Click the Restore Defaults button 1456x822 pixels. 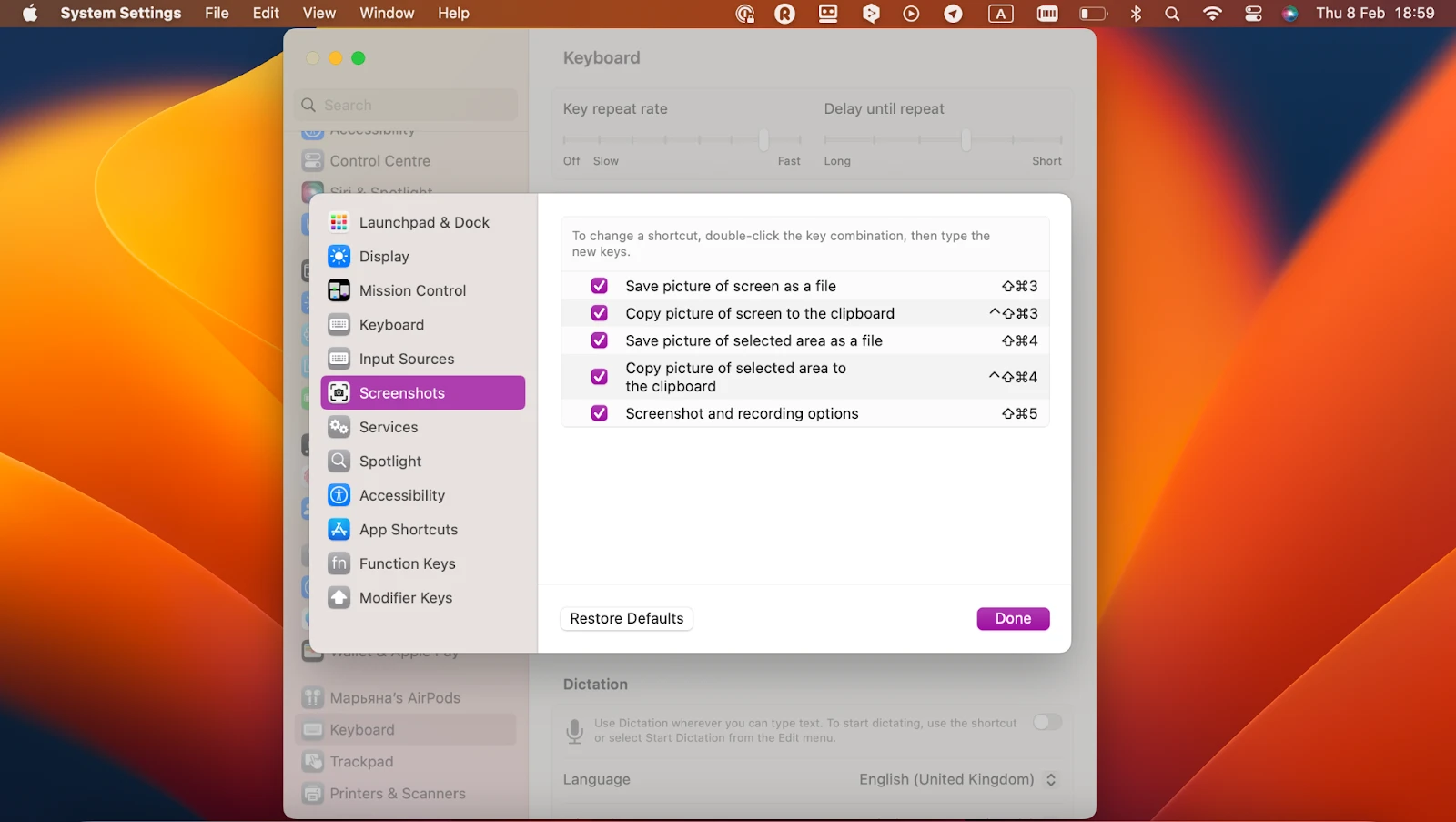coord(626,618)
